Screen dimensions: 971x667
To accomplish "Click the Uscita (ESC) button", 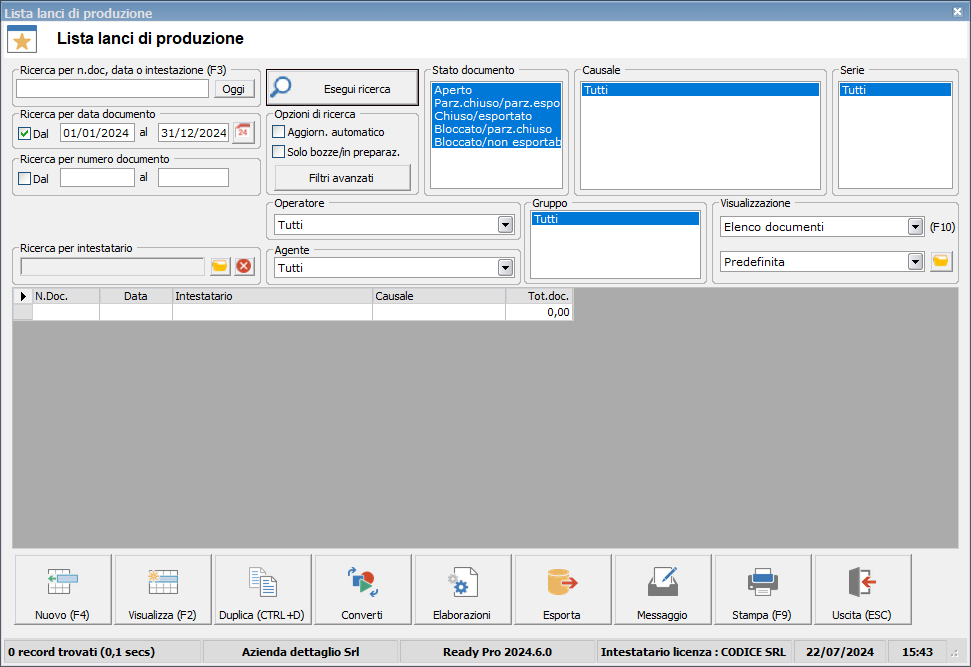I will [x=862, y=590].
